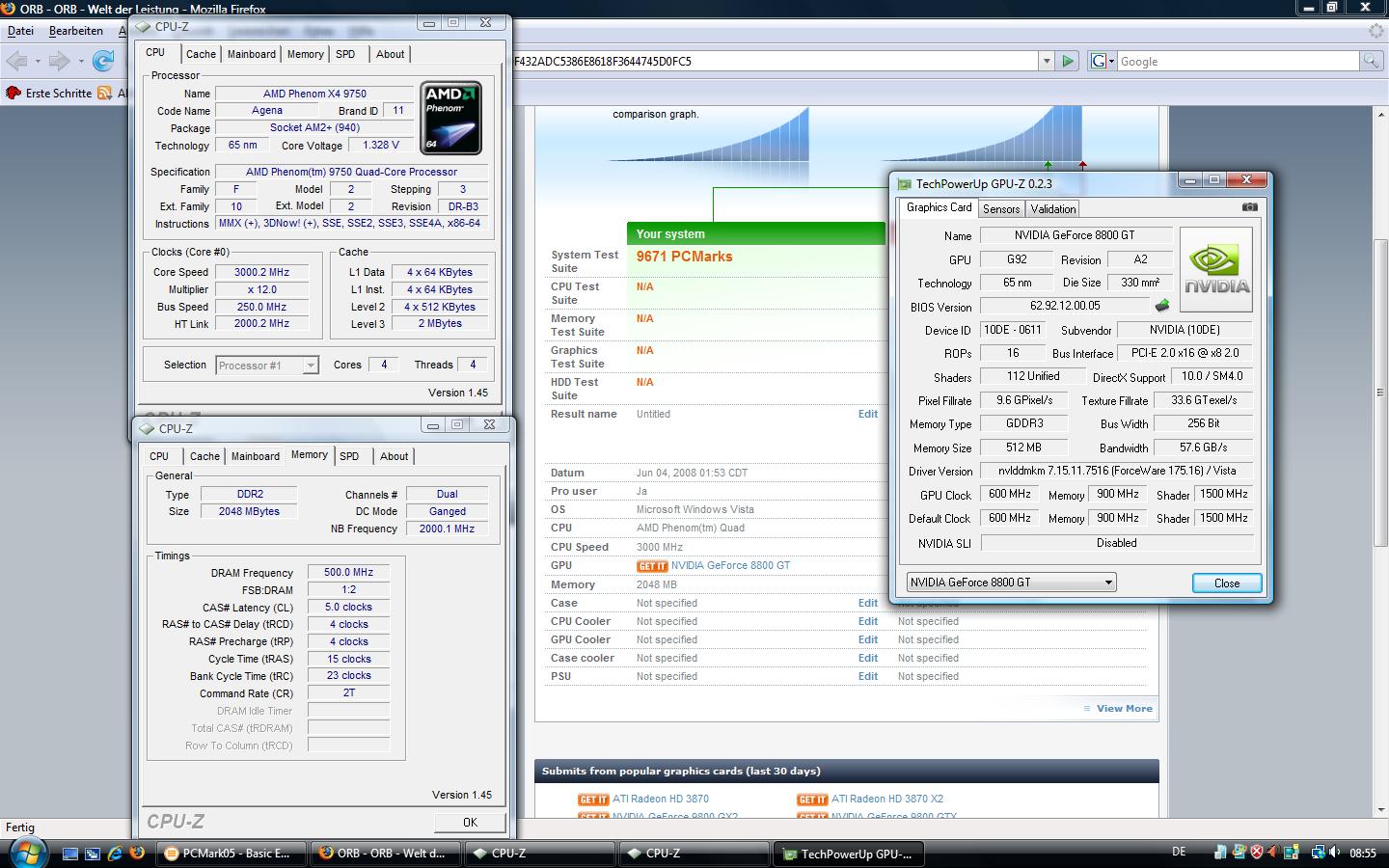Click the View More link
This screenshot has height=868, width=1389.
(x=1124, y=709)
